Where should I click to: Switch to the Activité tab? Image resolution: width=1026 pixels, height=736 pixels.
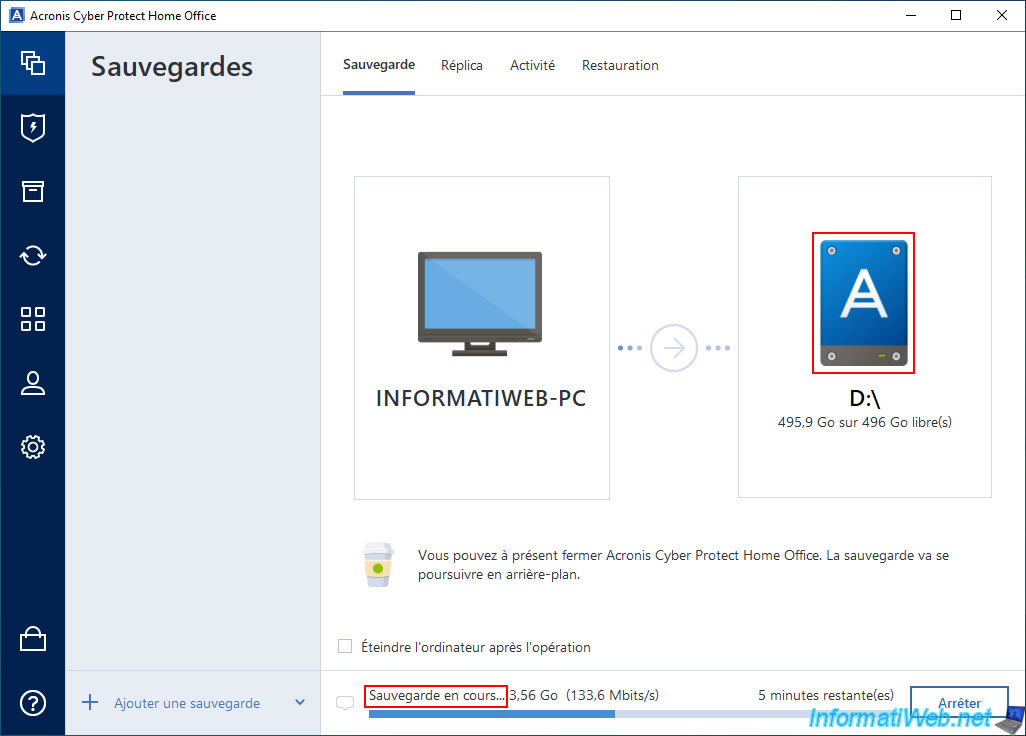(533, 65)
